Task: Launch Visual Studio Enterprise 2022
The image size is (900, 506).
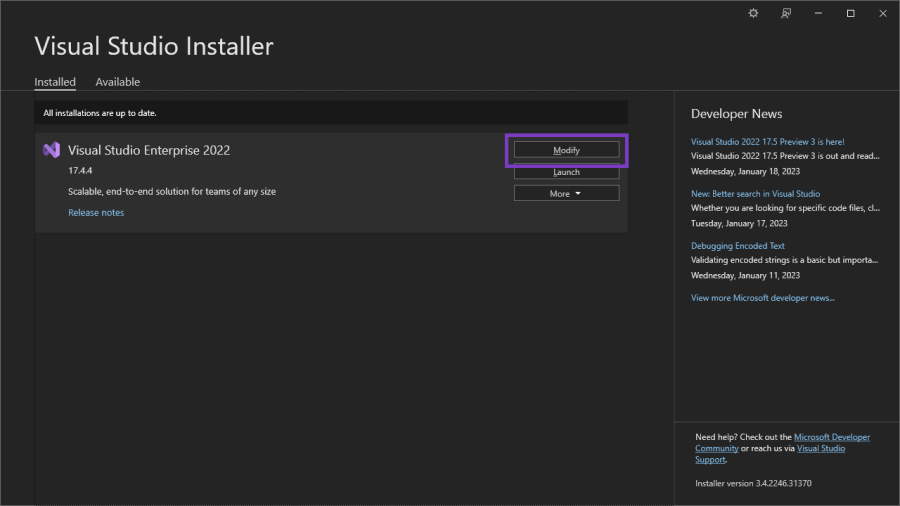Action: 567,172
